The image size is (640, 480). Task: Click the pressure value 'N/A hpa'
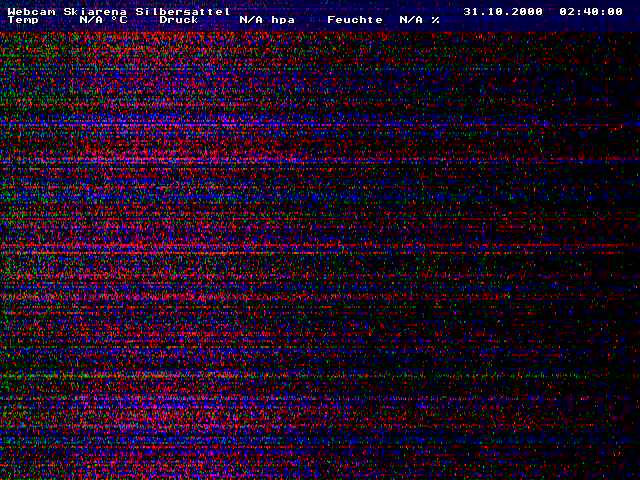pos(267,20)
